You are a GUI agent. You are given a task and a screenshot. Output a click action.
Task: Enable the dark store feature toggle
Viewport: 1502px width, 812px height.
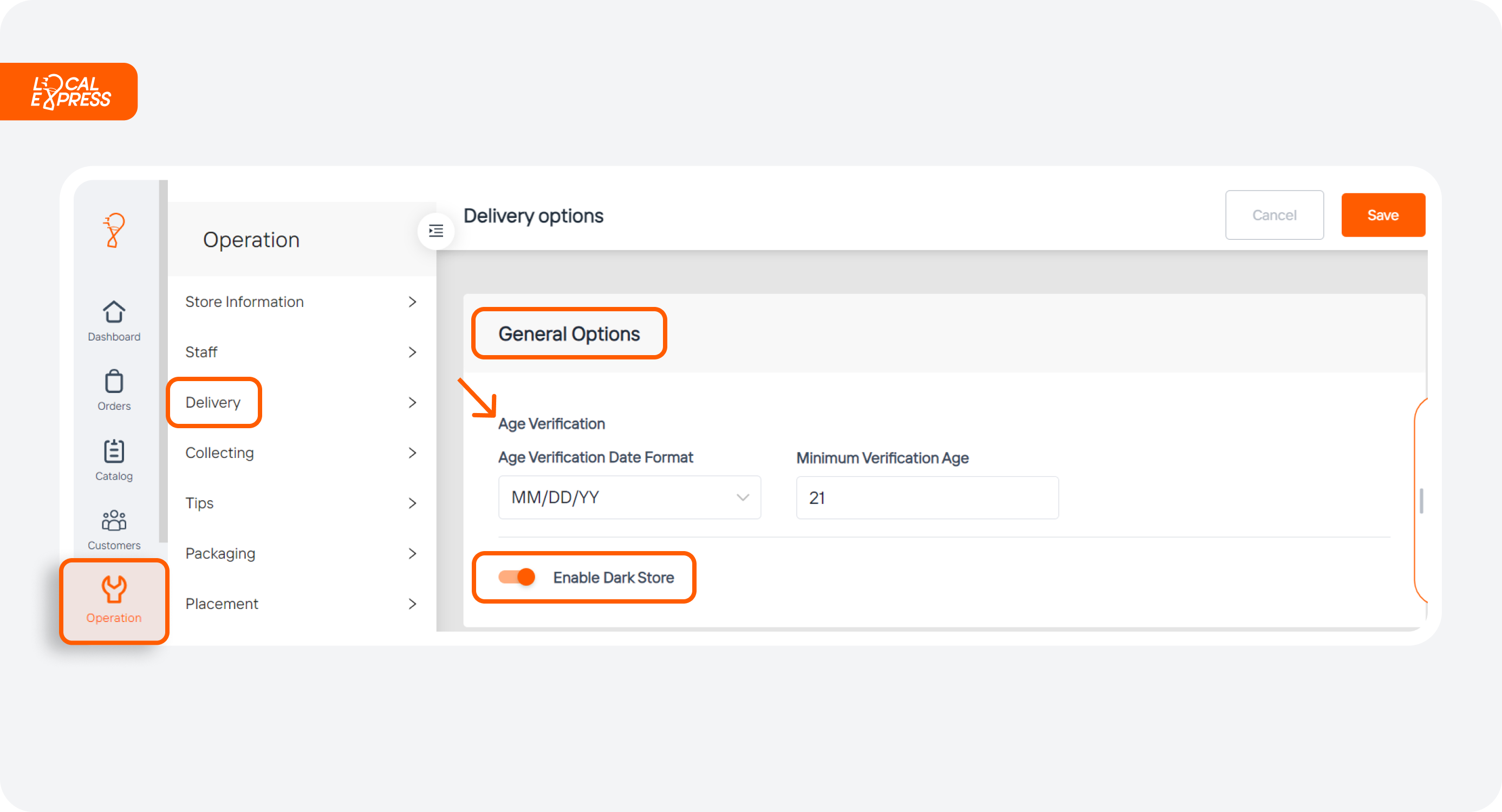click(516, 577)
